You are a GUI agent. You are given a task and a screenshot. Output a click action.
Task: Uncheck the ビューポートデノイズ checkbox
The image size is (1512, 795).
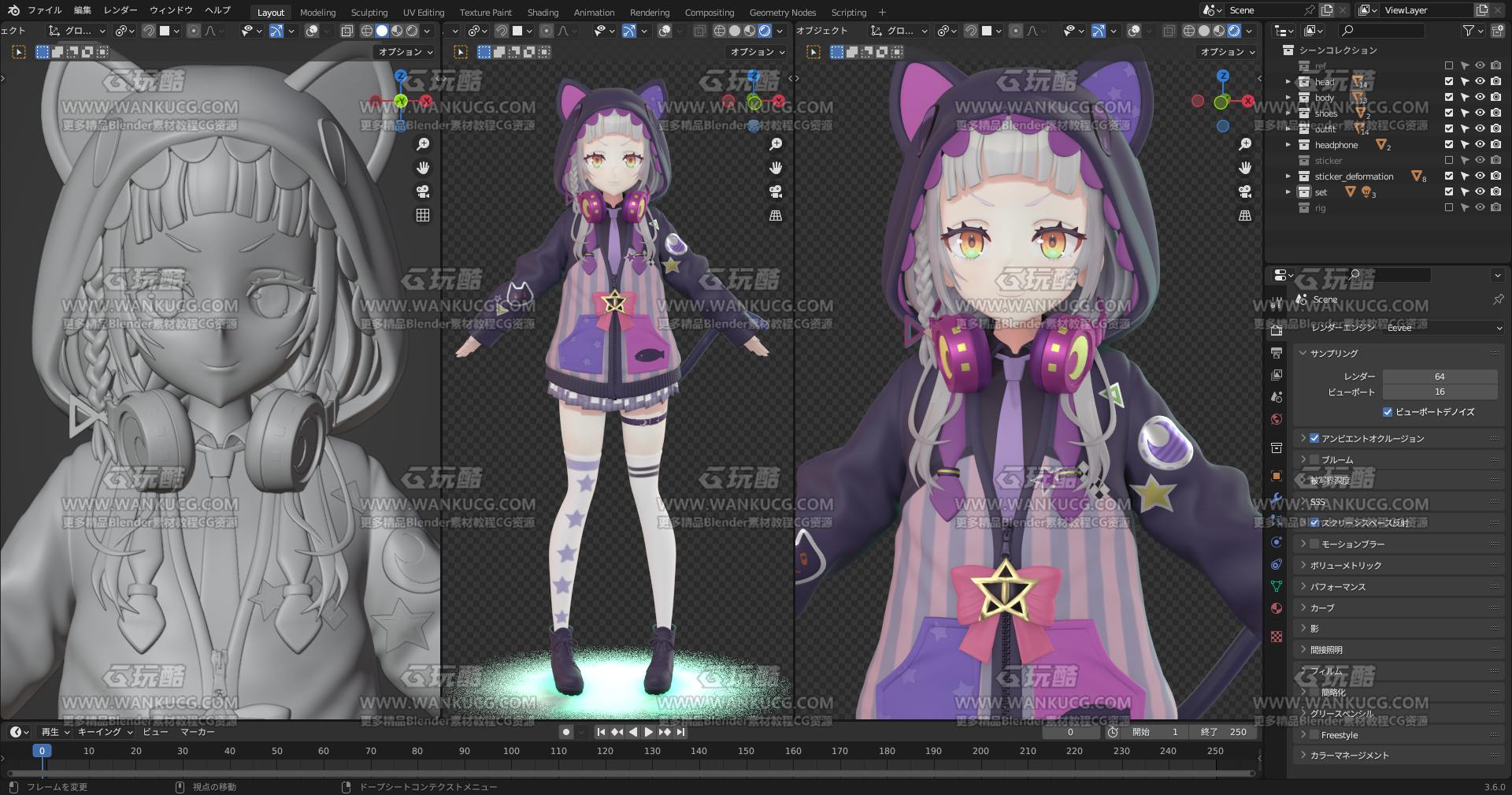(x=1388, y=412)
